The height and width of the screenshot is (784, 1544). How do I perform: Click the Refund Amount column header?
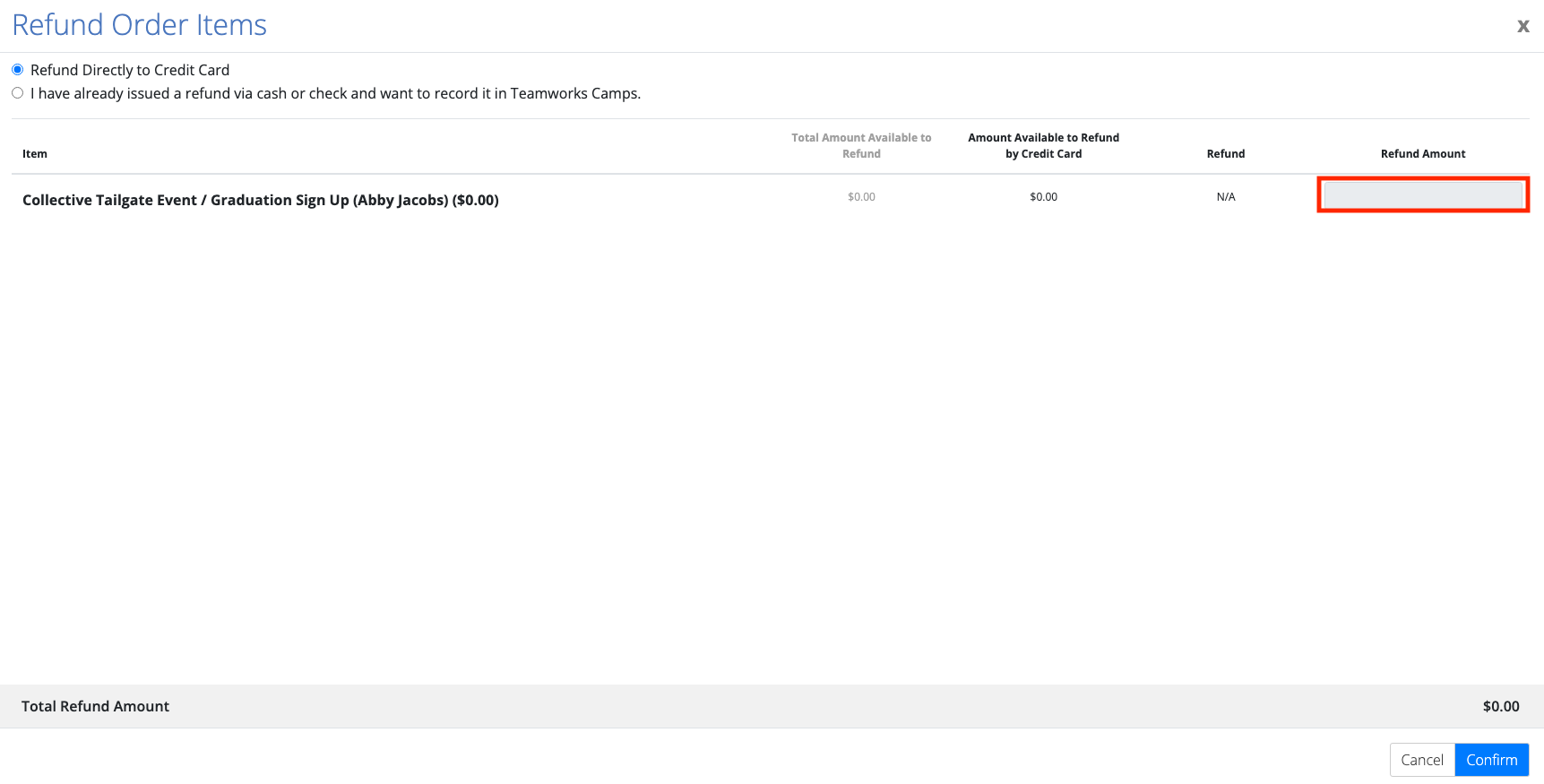(1422, 154)
